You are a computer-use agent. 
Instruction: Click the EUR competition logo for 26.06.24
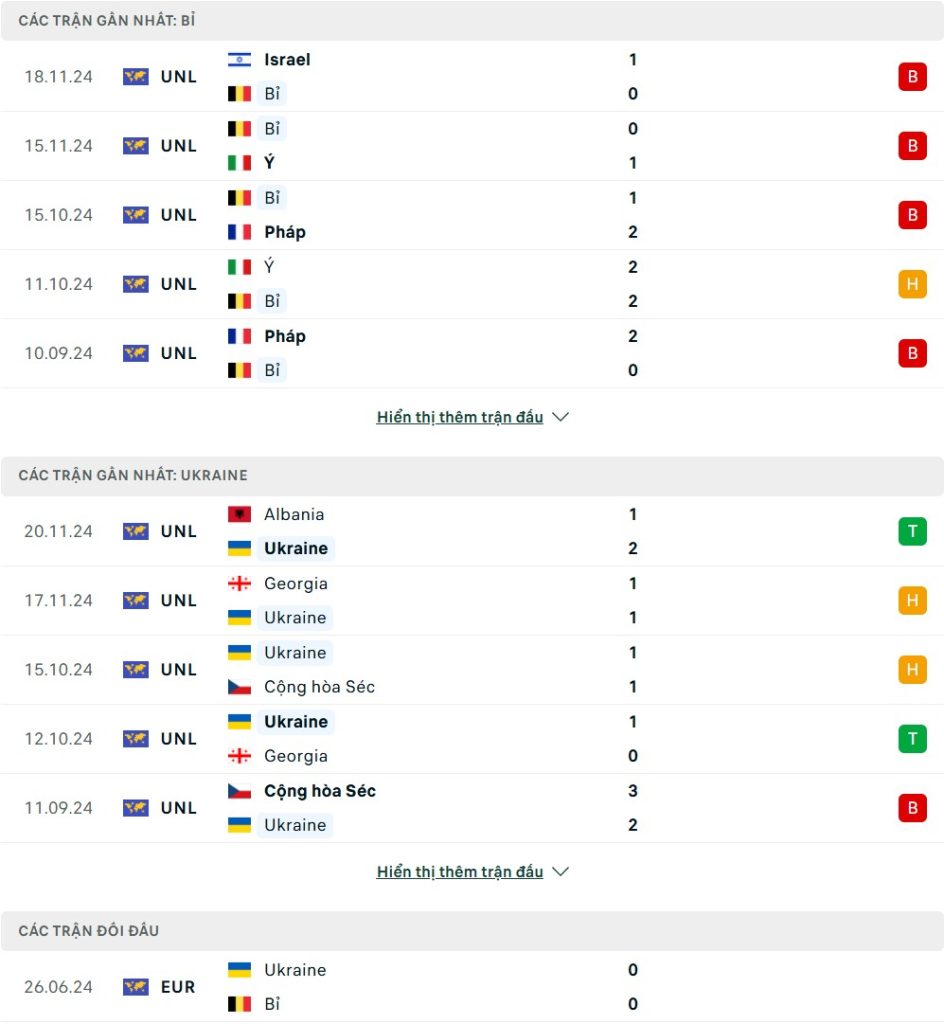coord(136,987)
